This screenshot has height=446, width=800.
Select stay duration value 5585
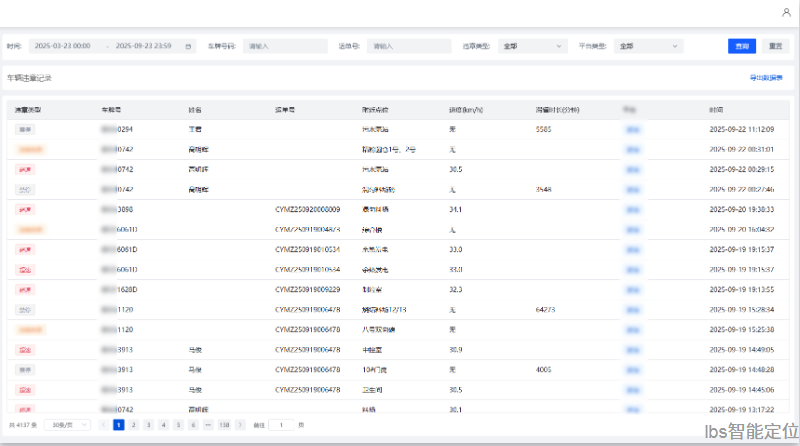tap(543, 130)
